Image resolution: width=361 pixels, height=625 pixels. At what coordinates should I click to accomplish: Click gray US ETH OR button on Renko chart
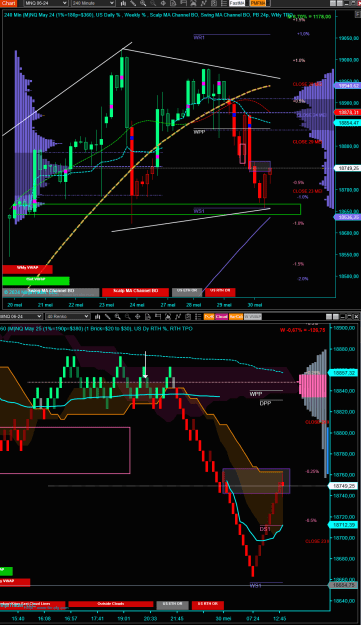173,605
